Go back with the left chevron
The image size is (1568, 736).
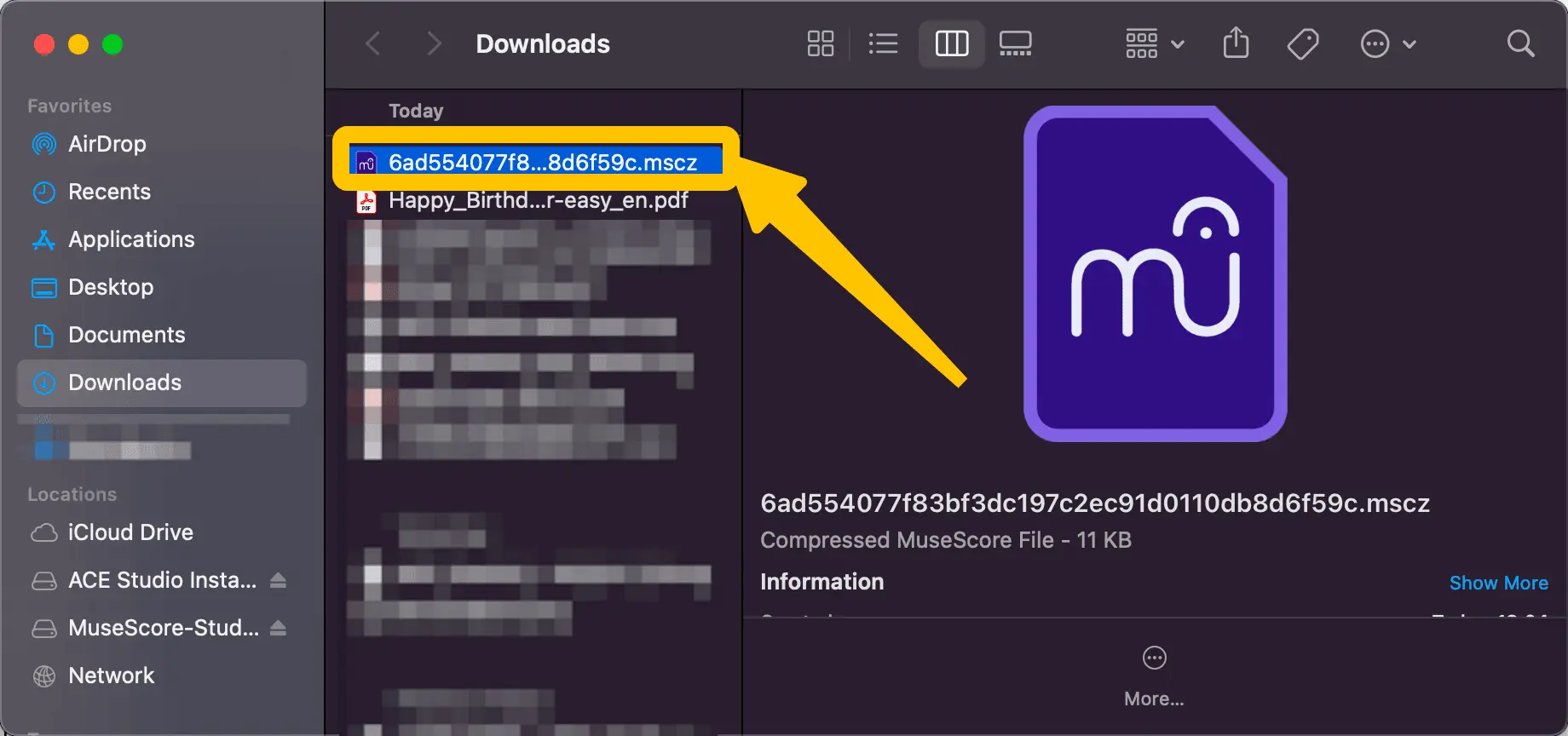click(372, 43)
